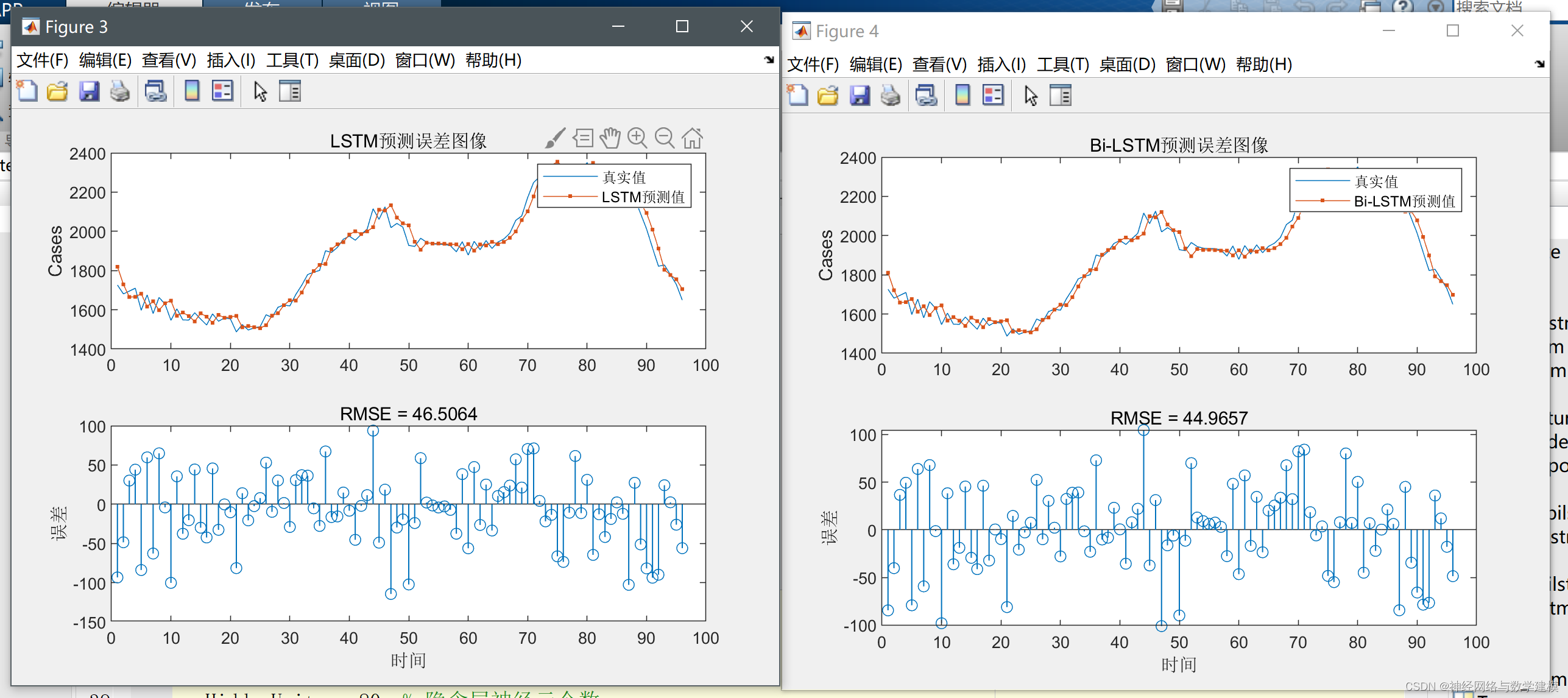Toggle Zoom Out mode on Figure 3
1568x698 pixels.
pos(665,138)
